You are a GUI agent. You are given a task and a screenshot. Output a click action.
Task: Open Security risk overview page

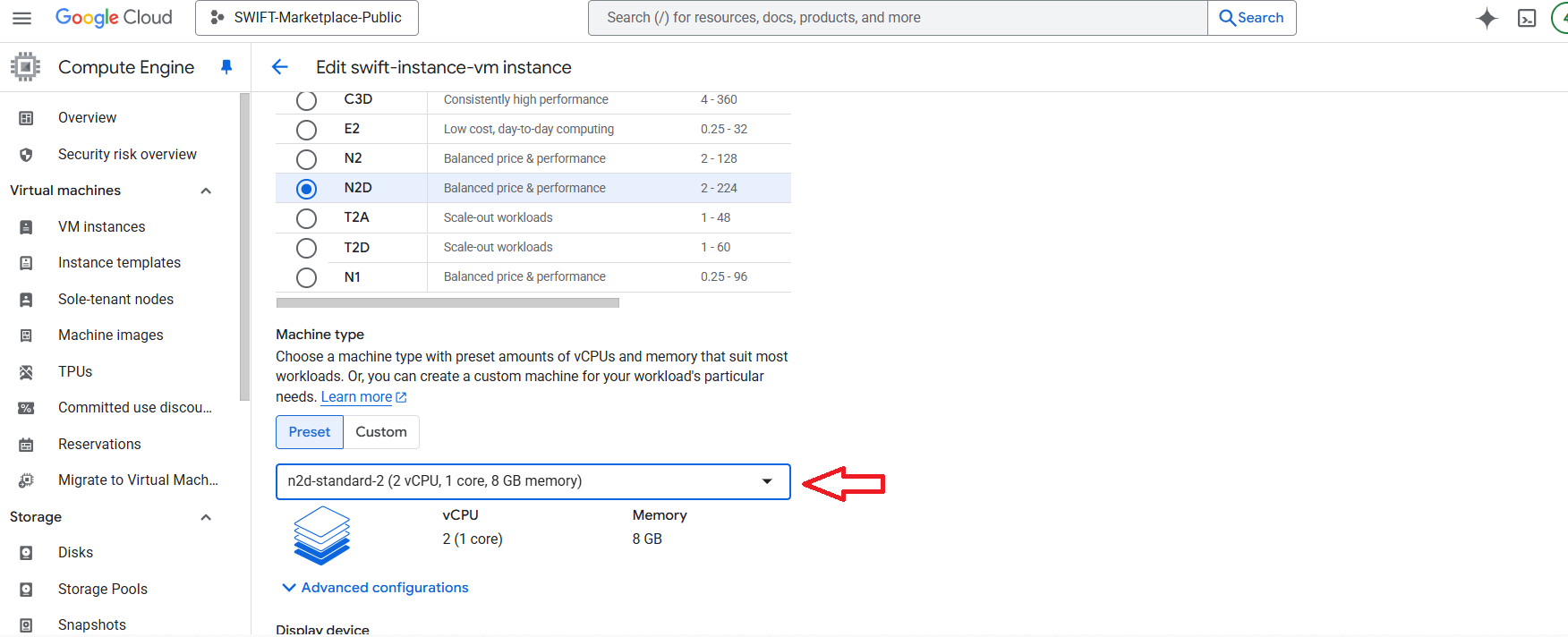[127, 155]
